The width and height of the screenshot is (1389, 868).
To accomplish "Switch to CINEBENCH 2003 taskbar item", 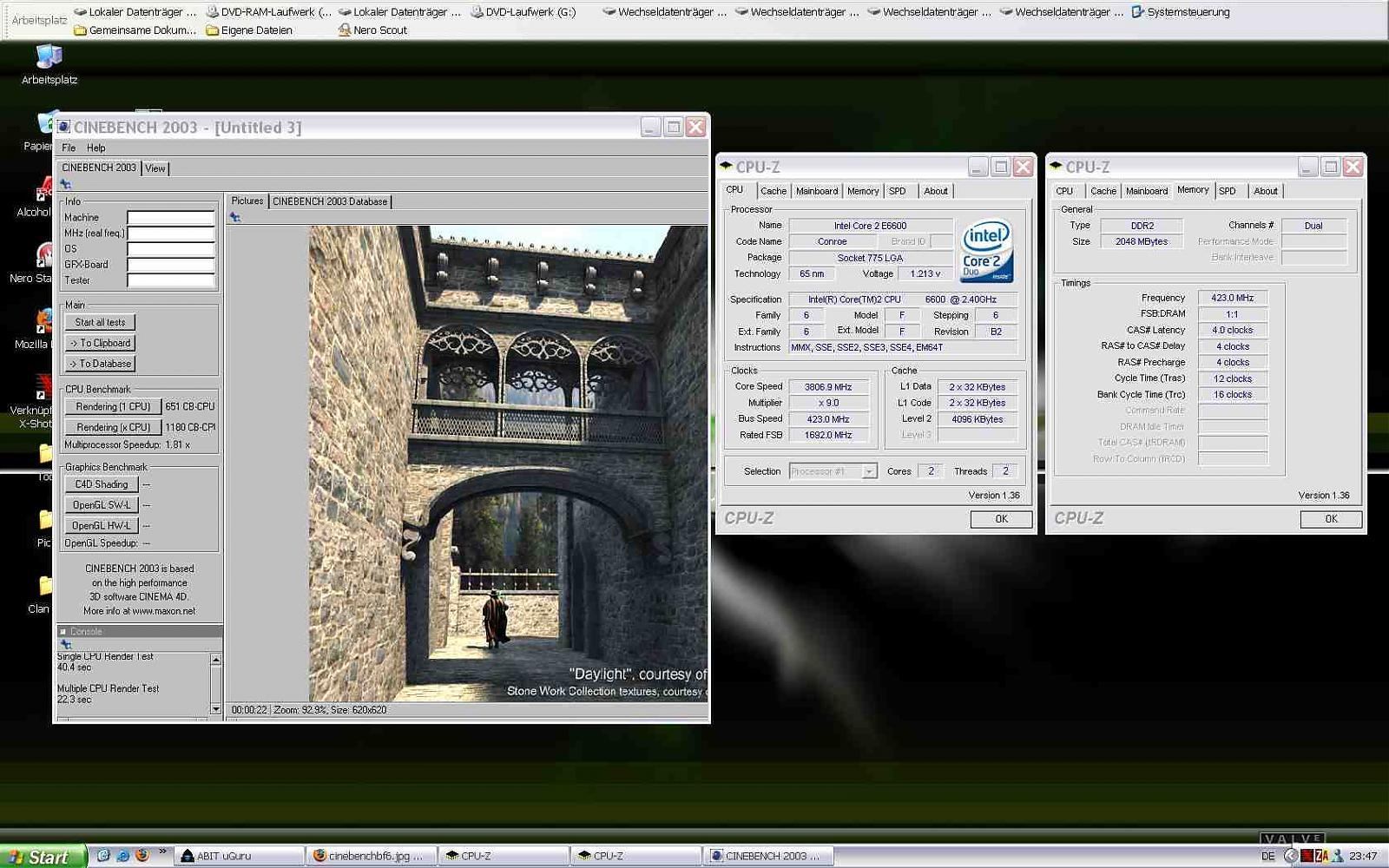I will [768, 856].
